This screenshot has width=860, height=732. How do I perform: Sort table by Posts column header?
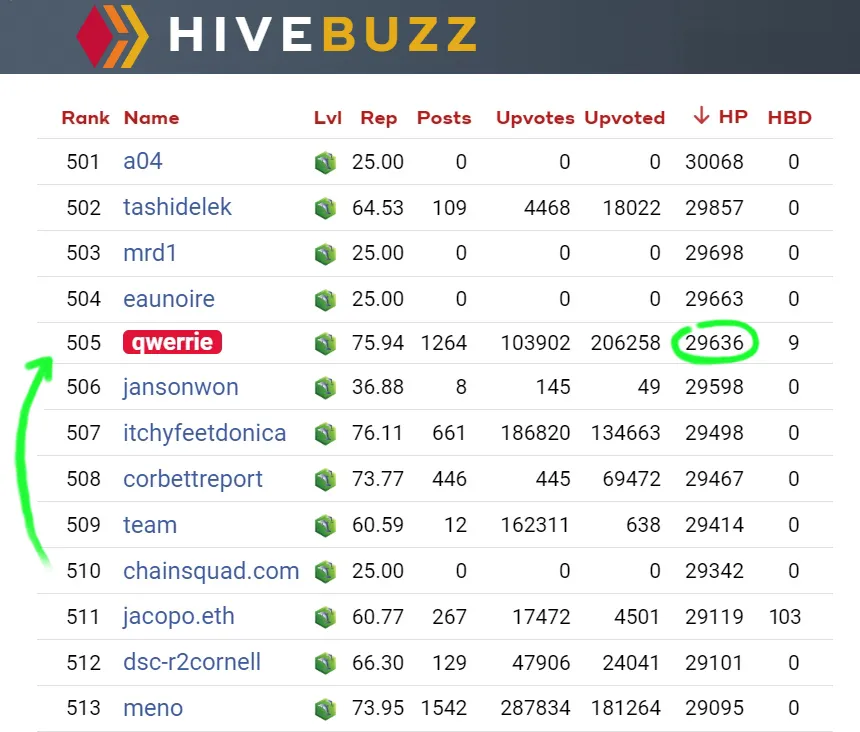pos(444,118)
